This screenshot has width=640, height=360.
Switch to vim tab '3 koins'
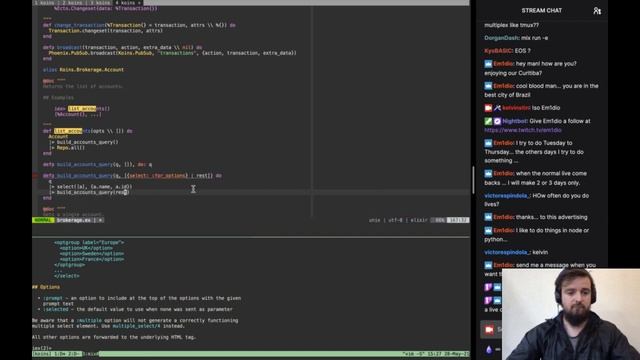(x=99, y=2)
